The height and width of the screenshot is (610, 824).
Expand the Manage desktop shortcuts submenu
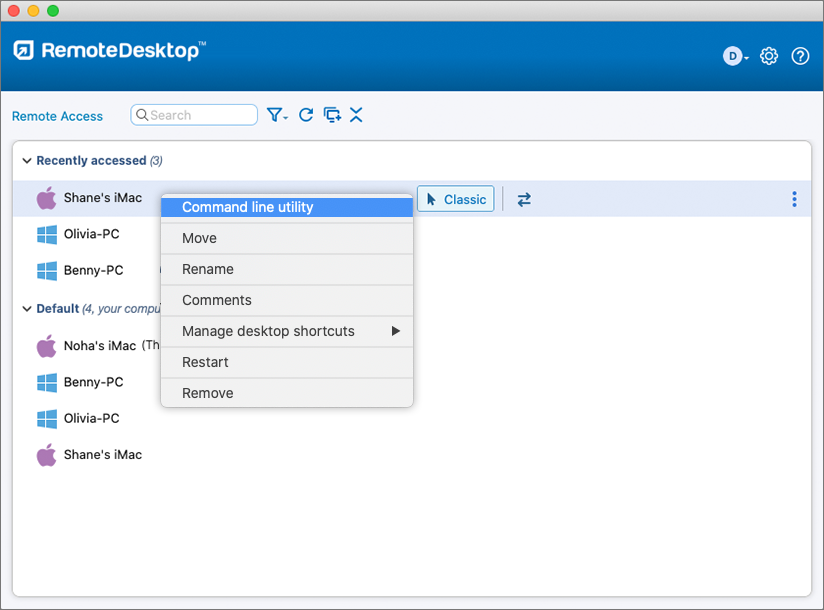pyautogui.click(x=287, y=331)
